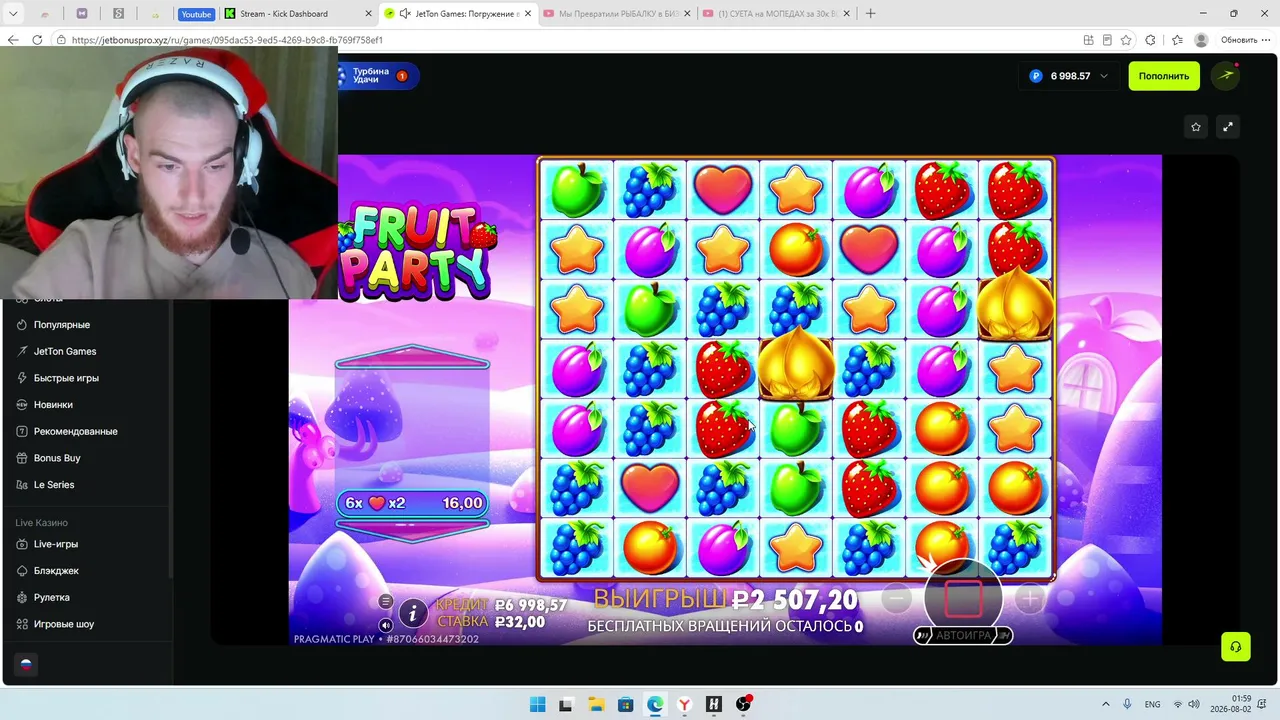Show hidden system tray icons

coord(1105,704)
